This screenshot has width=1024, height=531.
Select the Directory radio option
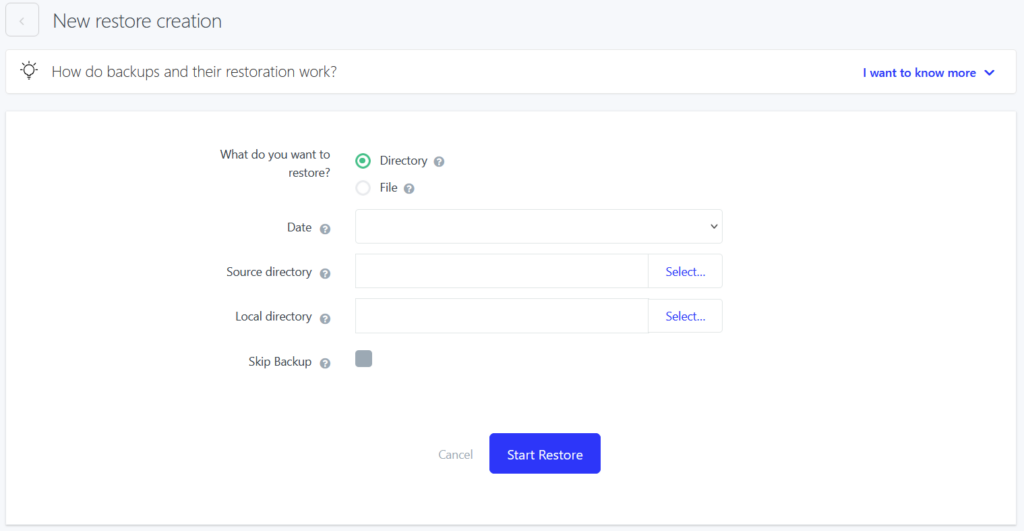[x=363, y=161]
